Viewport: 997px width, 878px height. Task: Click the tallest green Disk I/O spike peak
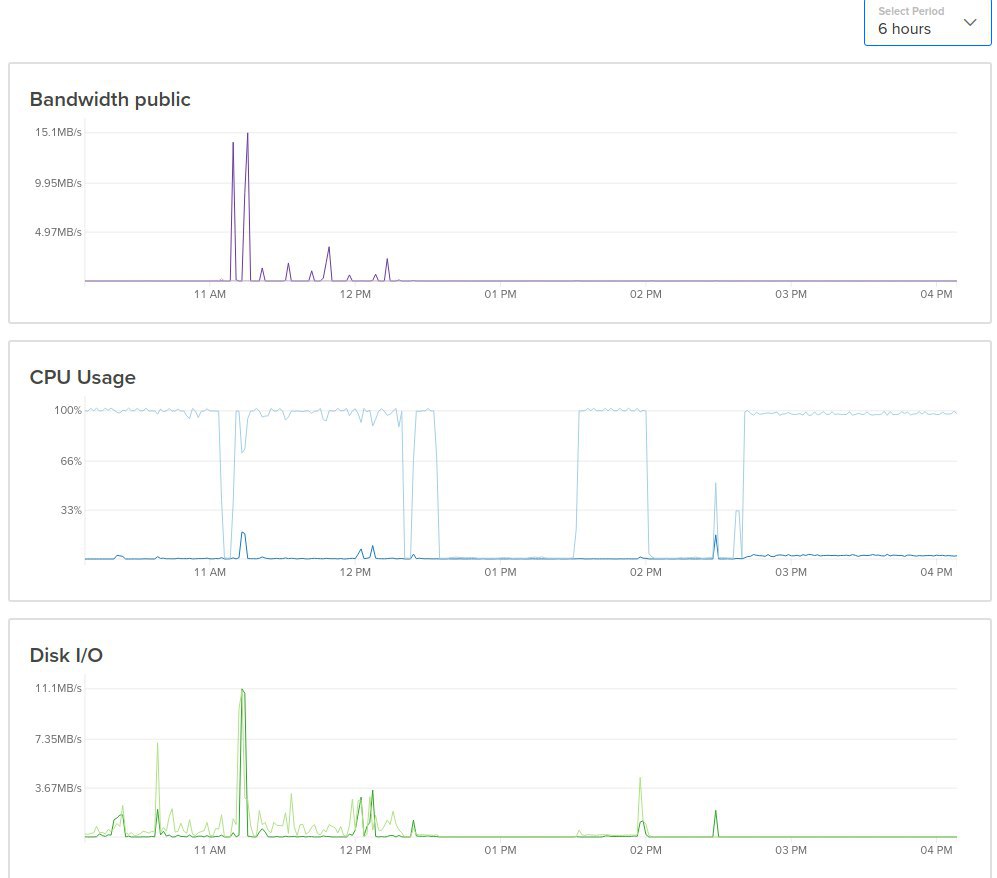pyautogui.click(x=242, y=690)
